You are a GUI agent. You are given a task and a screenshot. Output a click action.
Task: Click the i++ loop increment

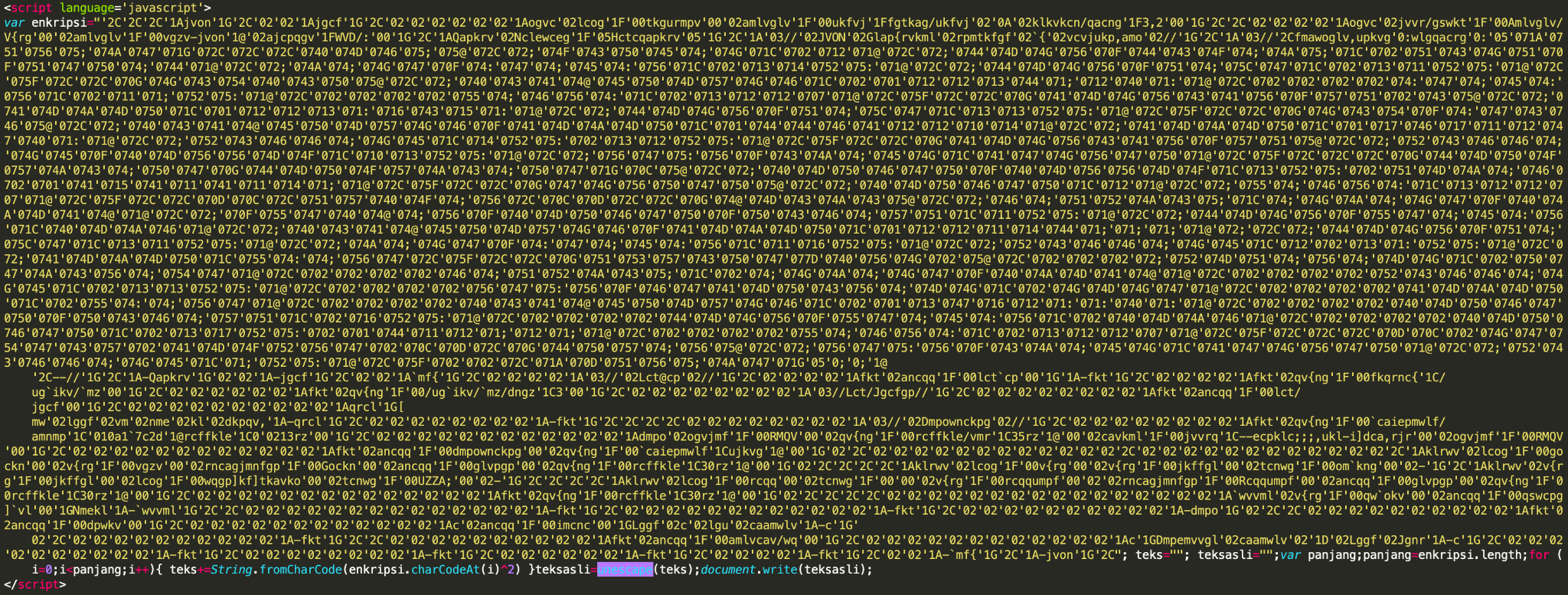(x=139, y=570)
